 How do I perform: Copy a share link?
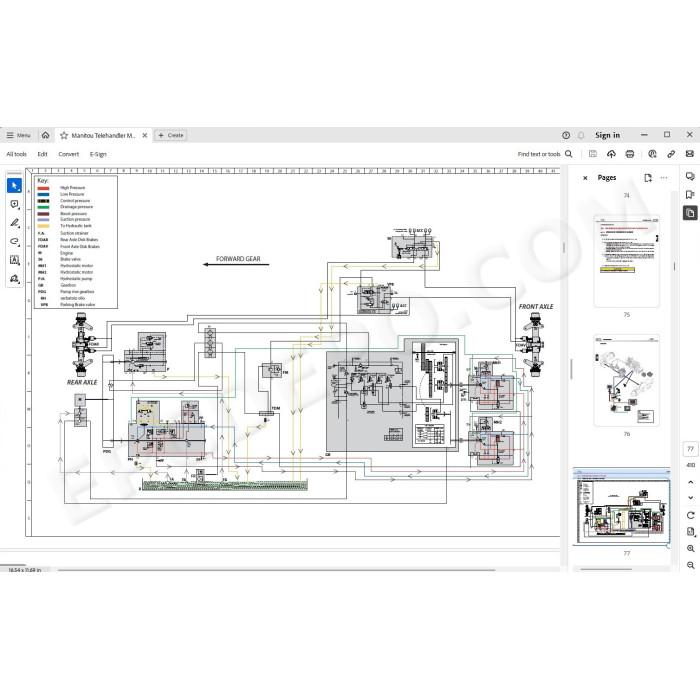[671, 154]
